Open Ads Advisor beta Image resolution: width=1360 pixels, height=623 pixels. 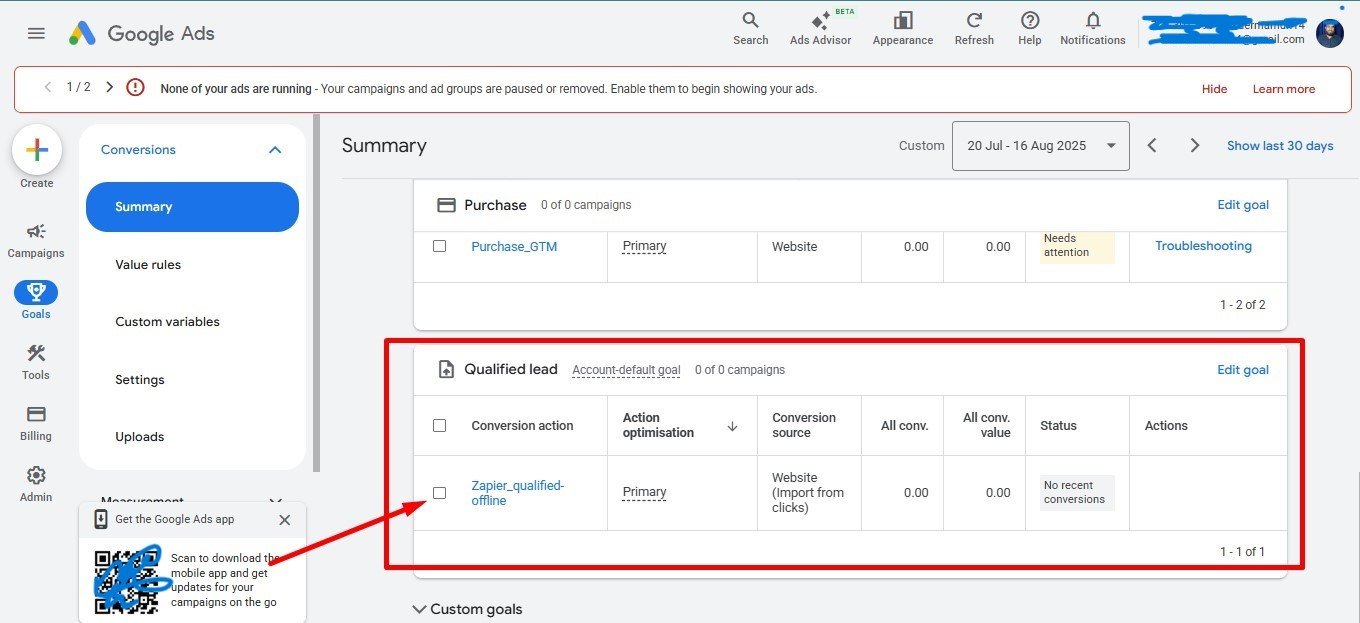click(821, 28)
